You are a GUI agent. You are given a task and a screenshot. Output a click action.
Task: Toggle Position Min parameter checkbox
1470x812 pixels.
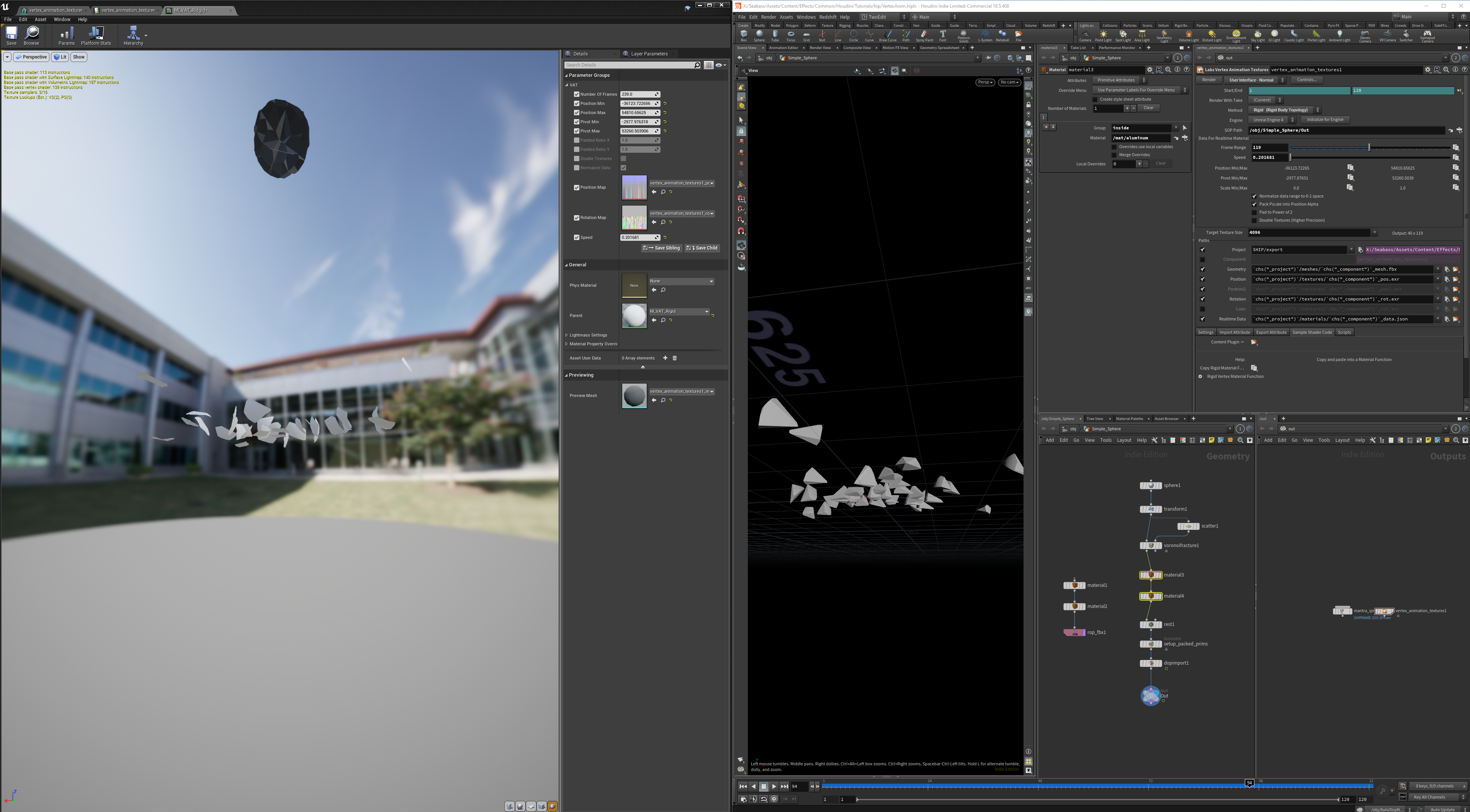[576, 104]
